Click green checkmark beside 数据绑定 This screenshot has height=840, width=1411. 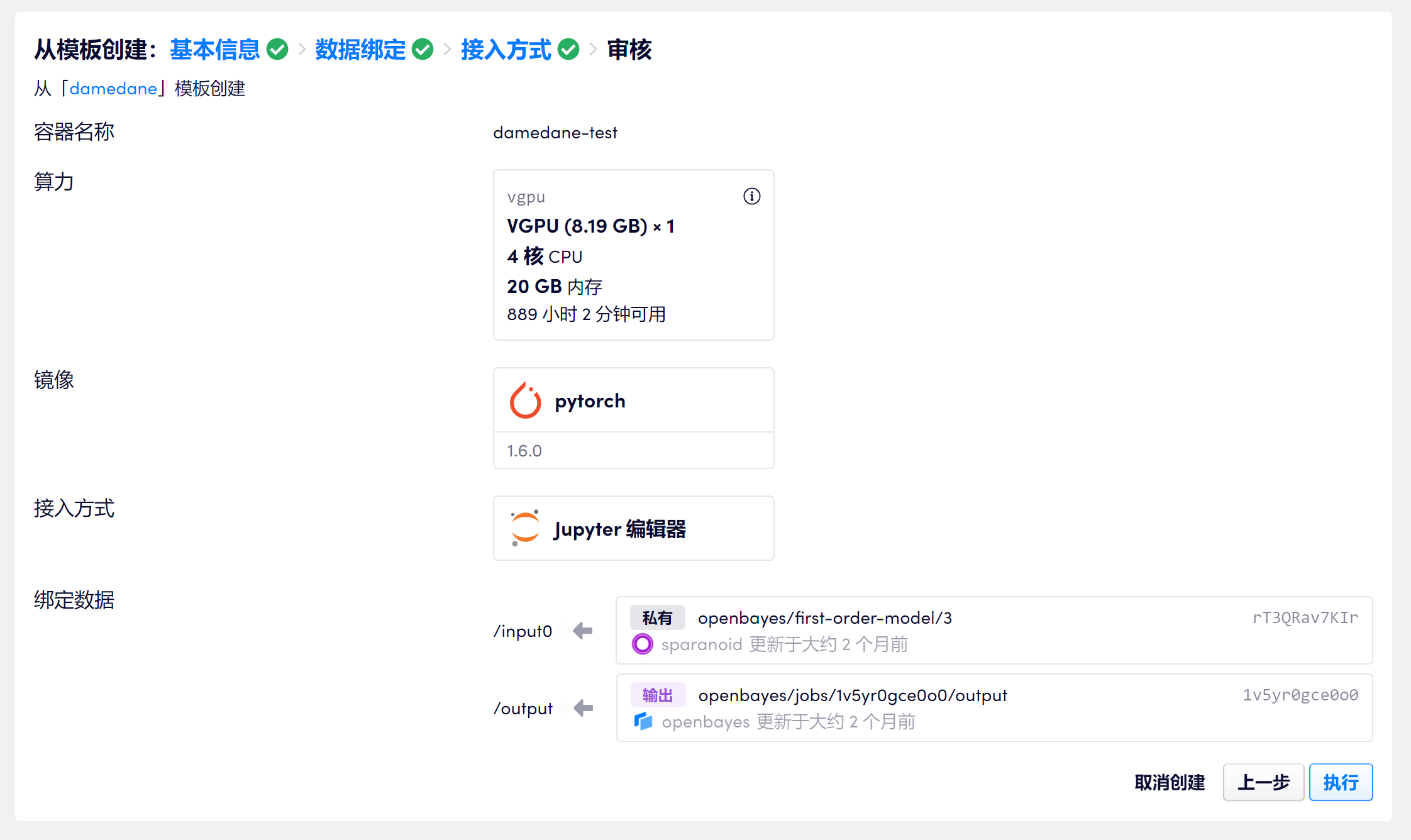(423, 49)
